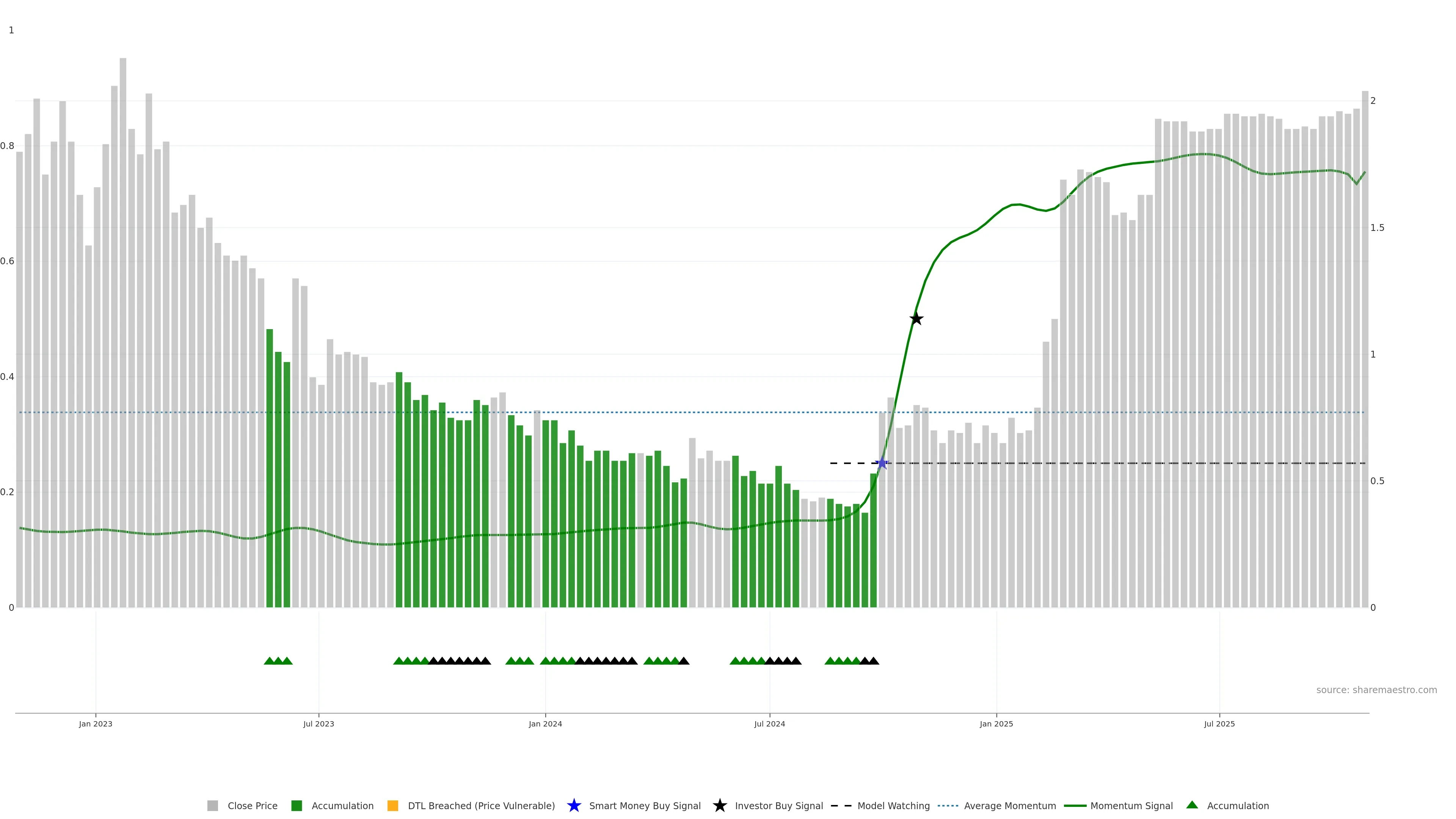
Task: Click Jan 2025 axis label
Action: 996,724
